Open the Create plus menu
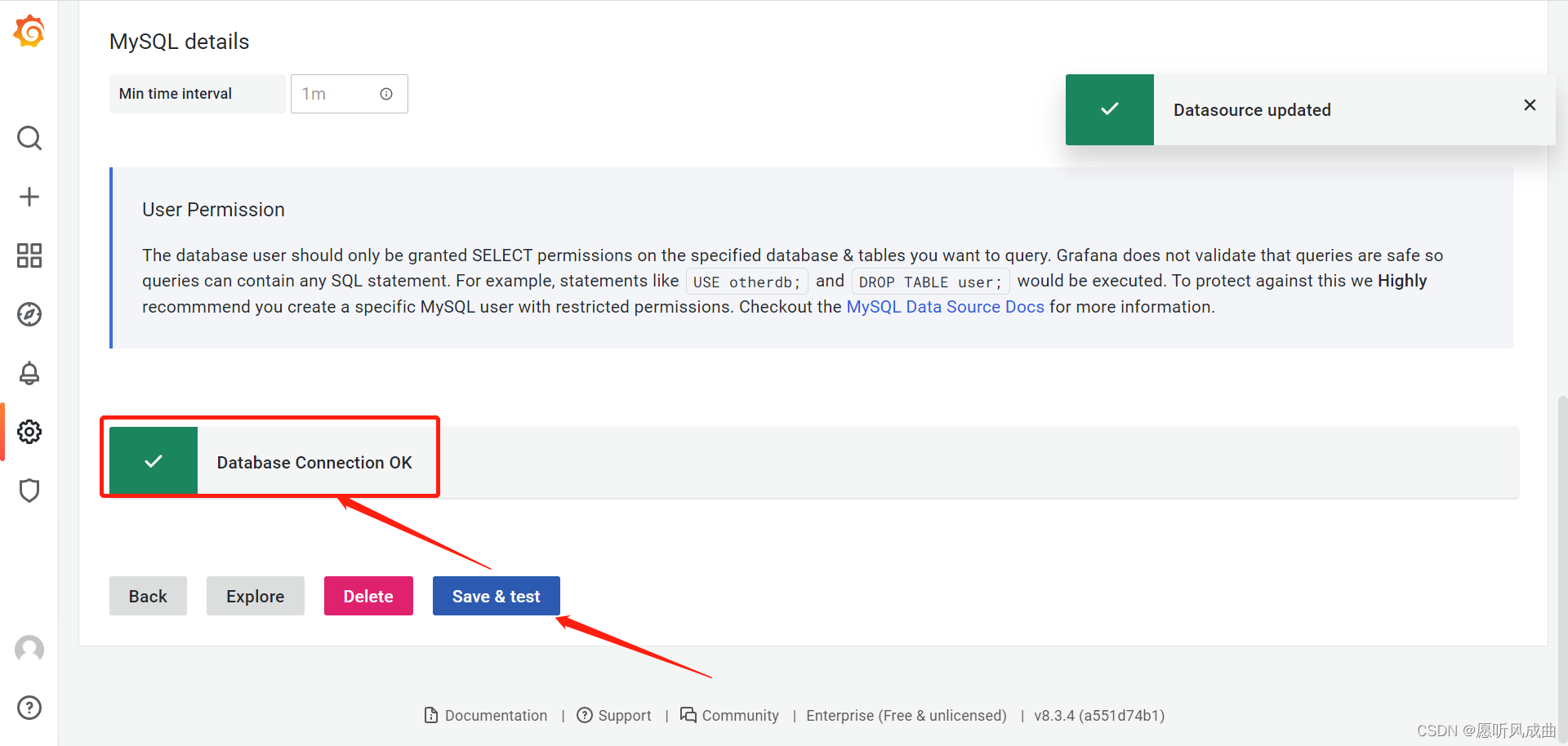 coord(29,197)
